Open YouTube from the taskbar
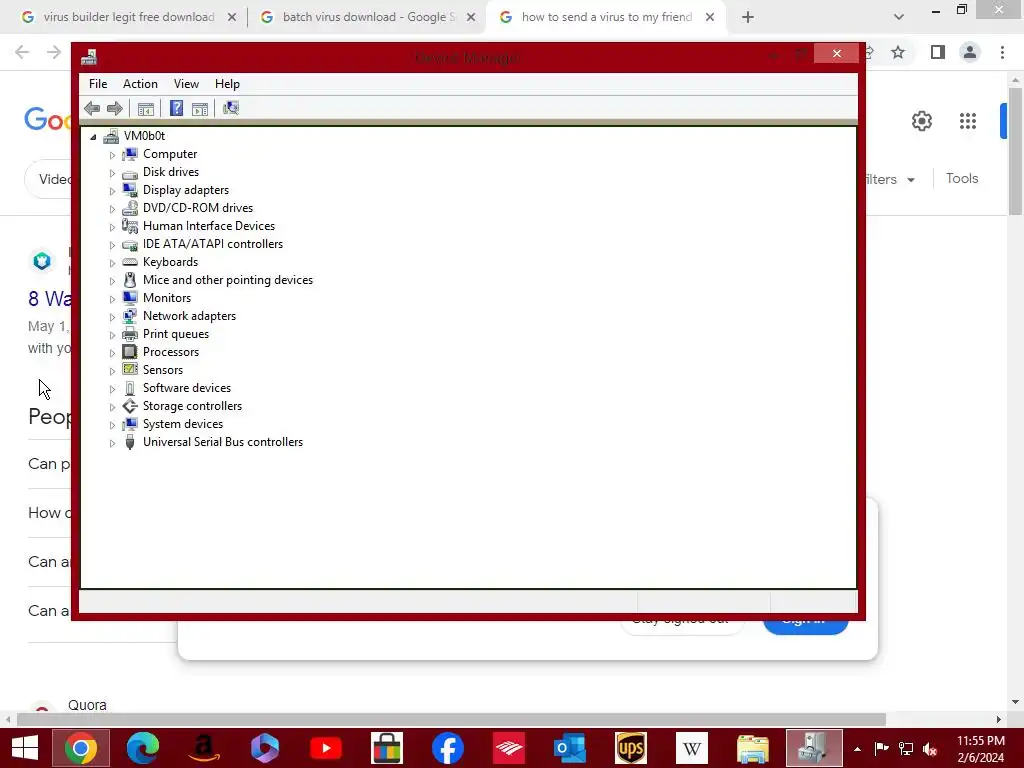Image resolution: width=1024 pixels, height=768 pixels. 326,748
